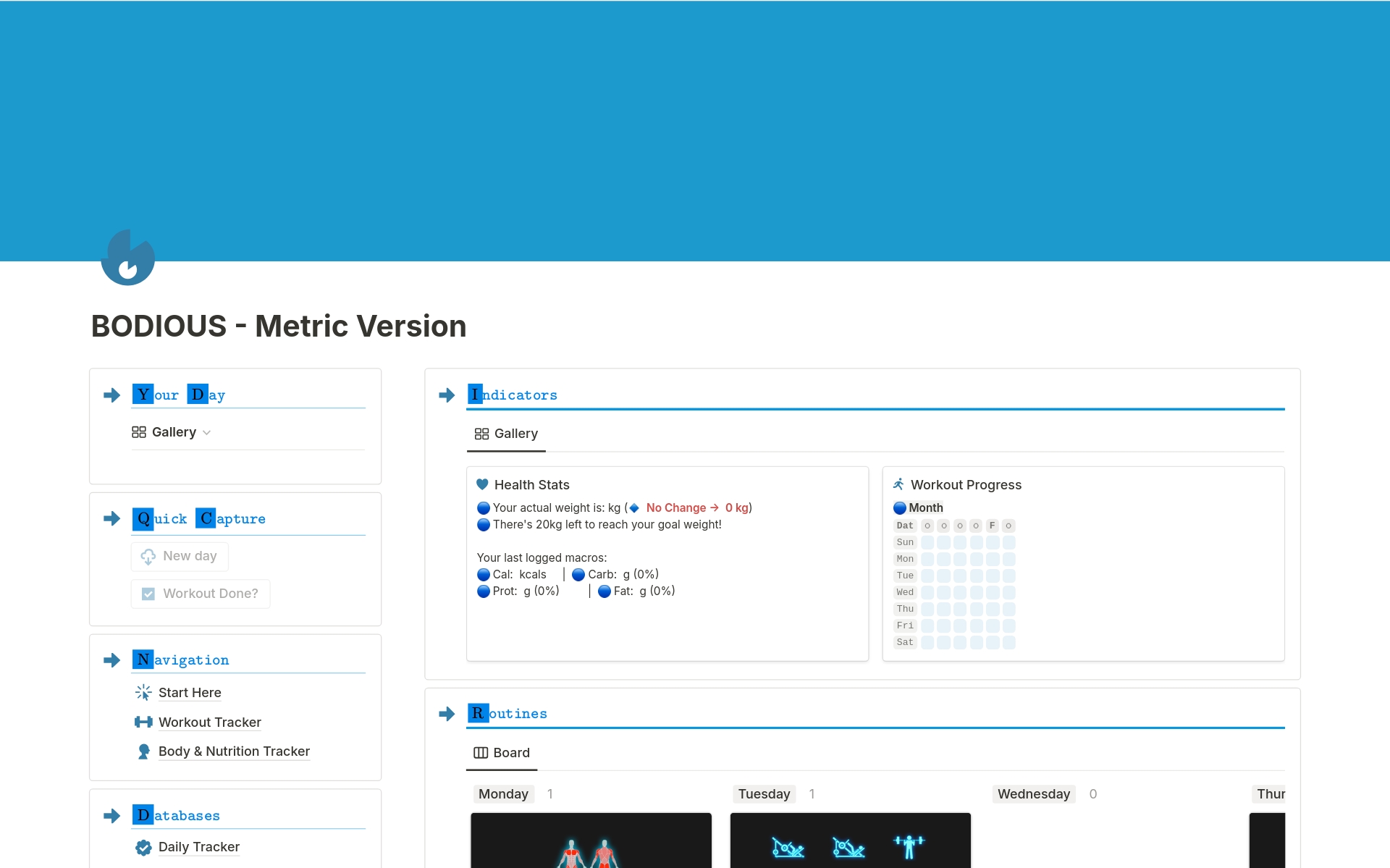The height and width of the screenshot is (868, 1390).
Task: Open the Workout Tracker link
Action: (x=209, y=722)
